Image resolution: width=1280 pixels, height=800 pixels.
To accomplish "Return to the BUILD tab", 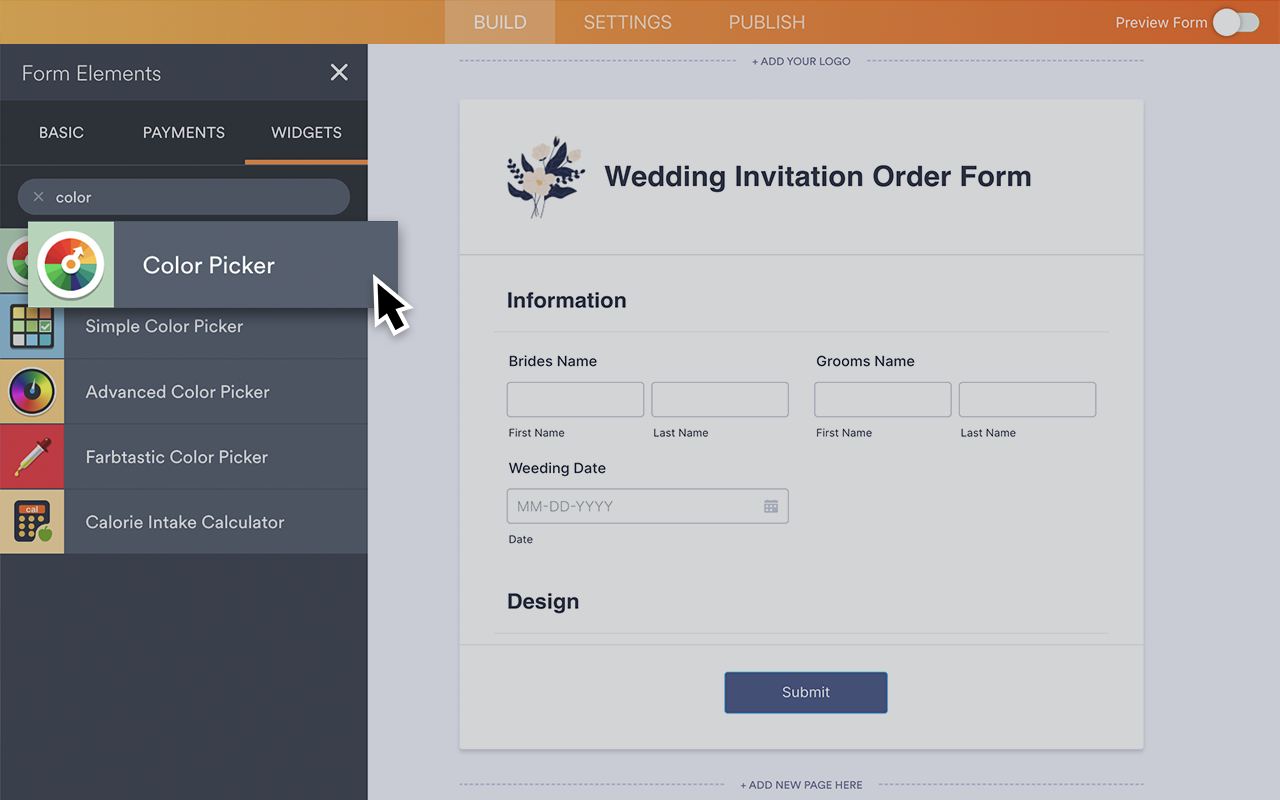I will [x=499, y=22].
